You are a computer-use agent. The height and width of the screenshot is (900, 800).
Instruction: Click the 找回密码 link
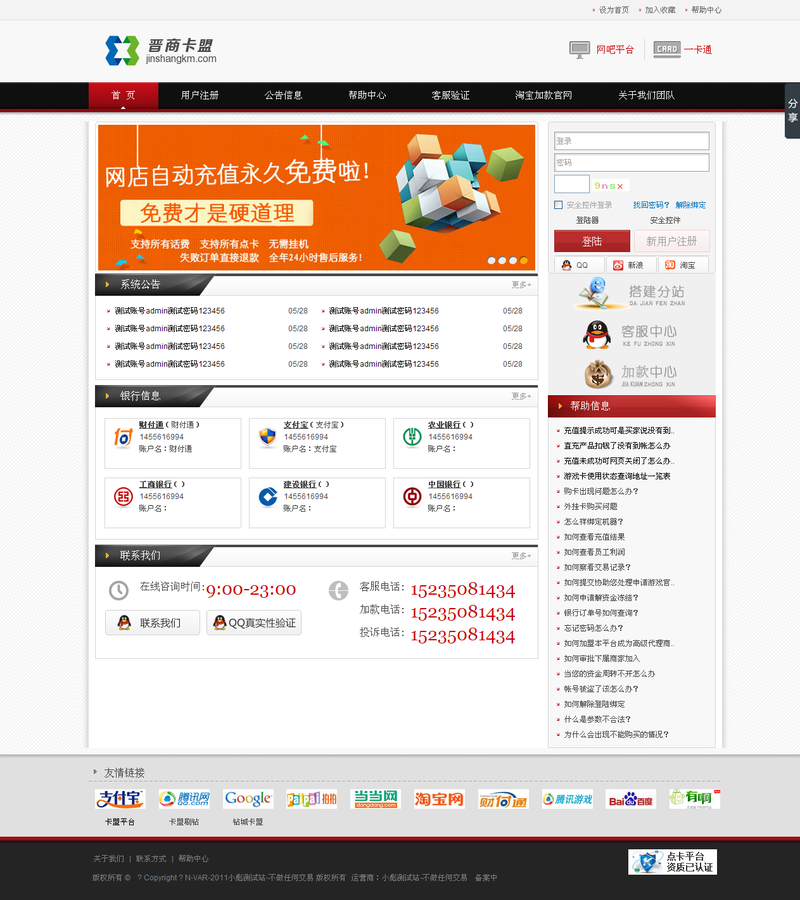tap(650, 205)
